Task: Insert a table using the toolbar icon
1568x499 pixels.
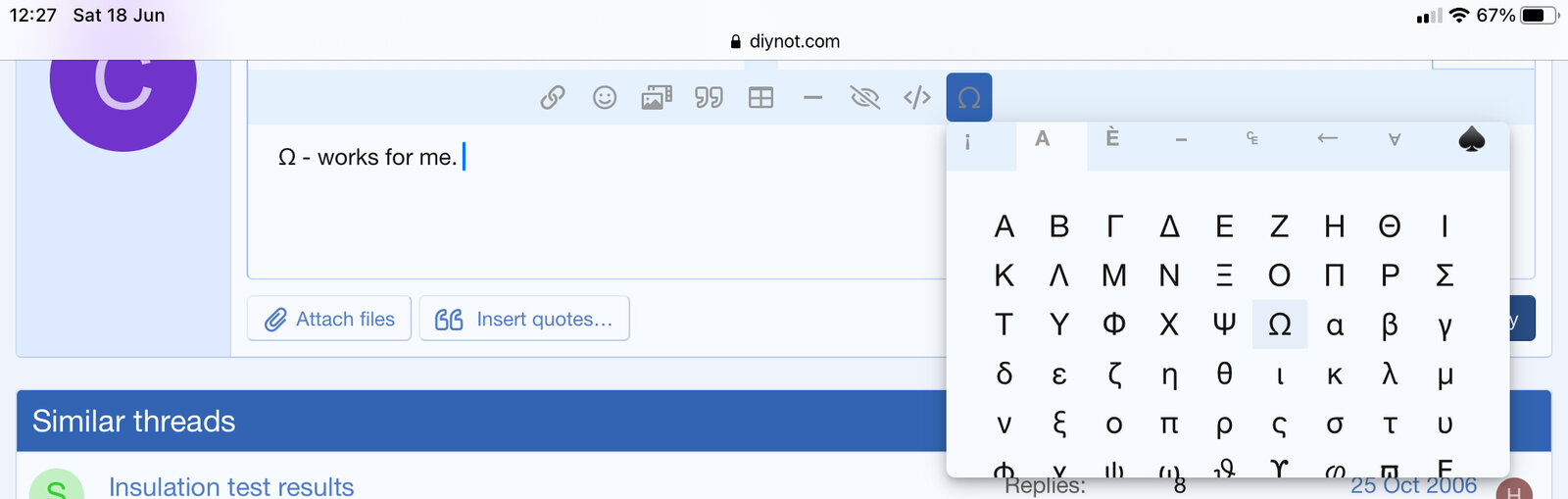Action: coord(760,97)
